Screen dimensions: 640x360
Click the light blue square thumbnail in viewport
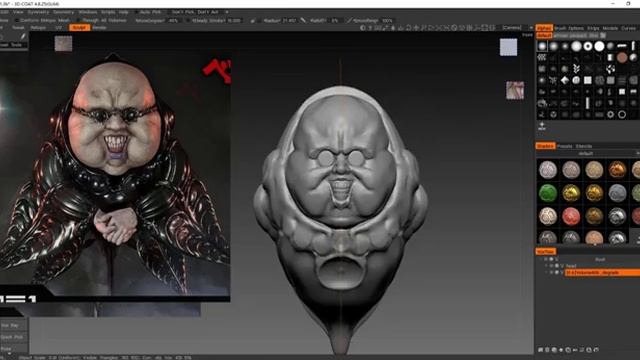[508, 47]
